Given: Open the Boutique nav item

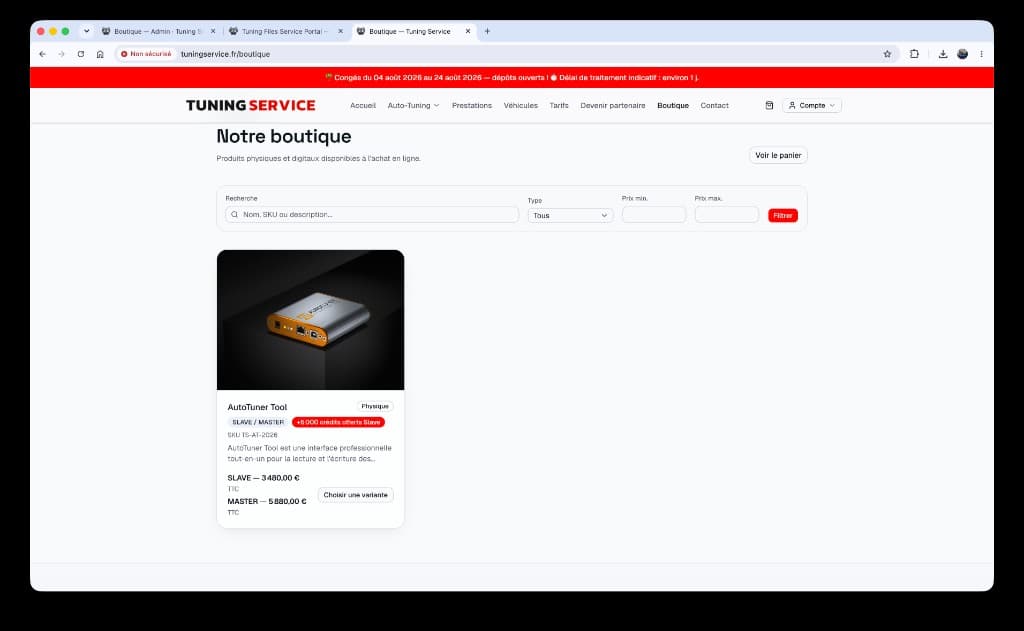Looking at the screenshot, I should [673, 105].
